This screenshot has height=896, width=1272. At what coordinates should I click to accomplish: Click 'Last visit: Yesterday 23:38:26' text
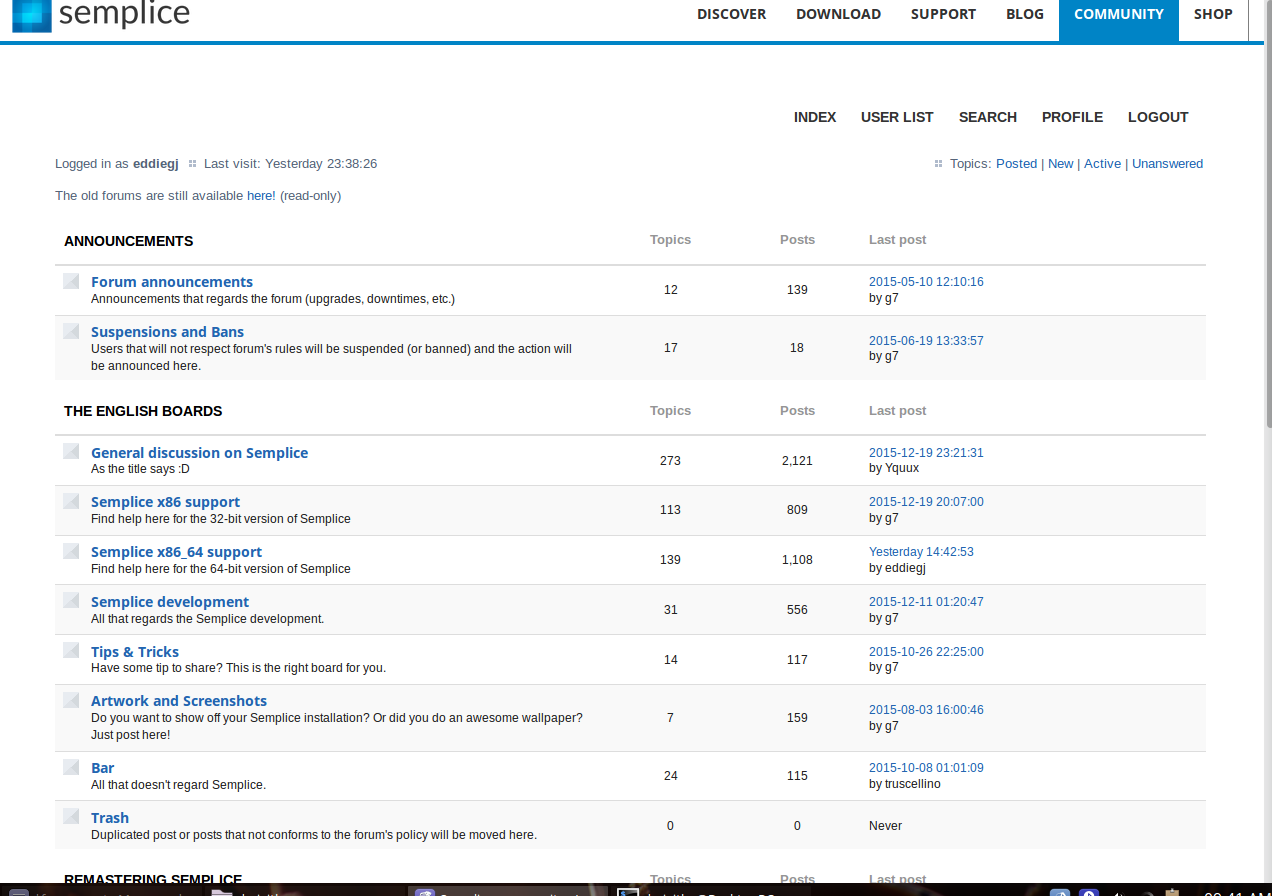click(x=290, y=164)
